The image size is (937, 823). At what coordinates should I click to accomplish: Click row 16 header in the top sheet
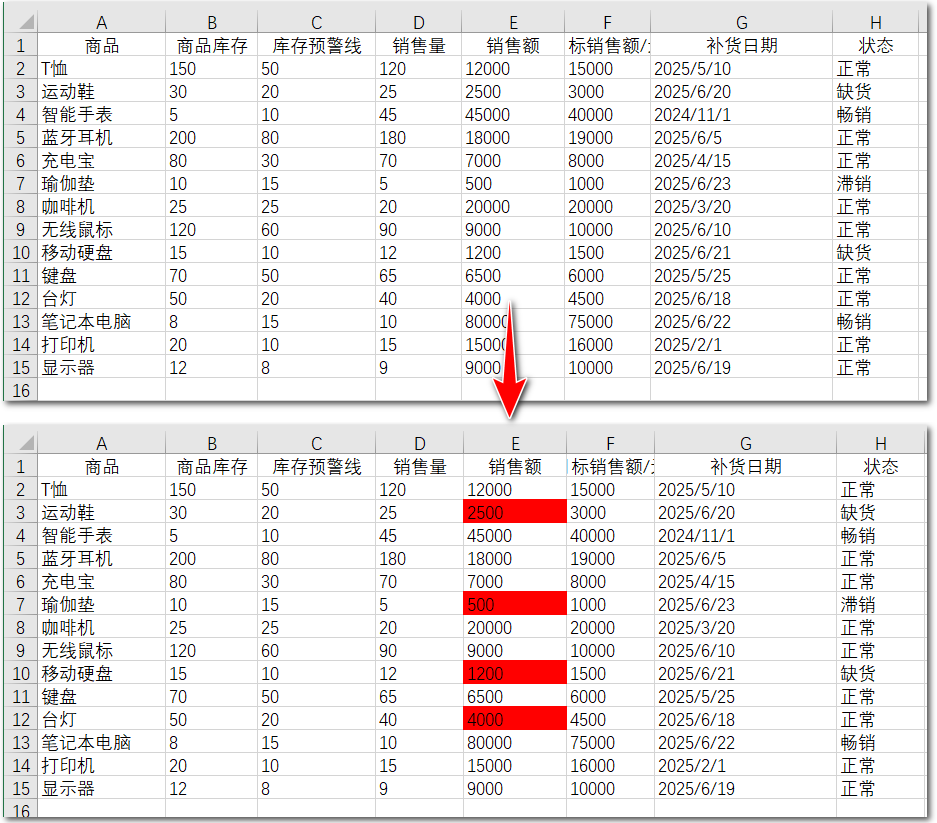(x=22, y=391)
